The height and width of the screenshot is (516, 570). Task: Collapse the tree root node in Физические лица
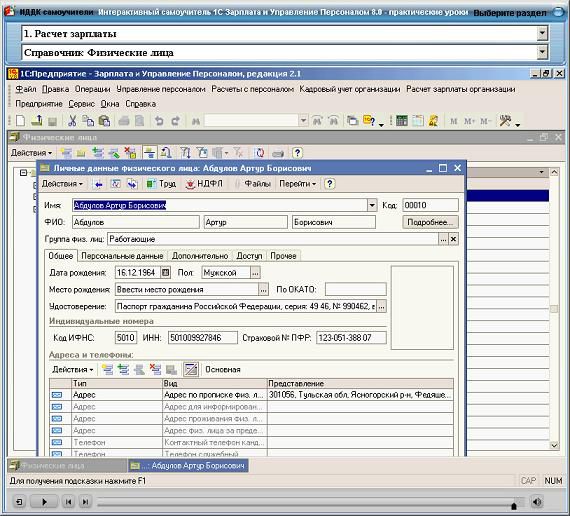point(24,173)
